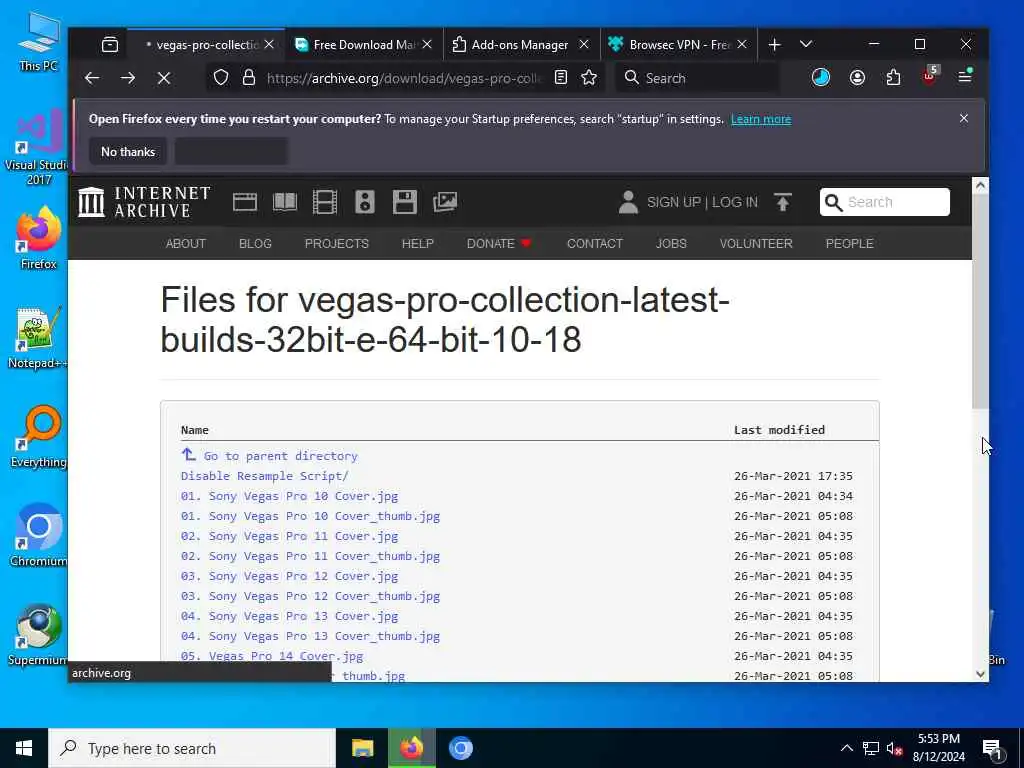This screenshot has width=1024, height=768.
Task: Switch to the Free Download Manager tab
Action: click(364, 44)
